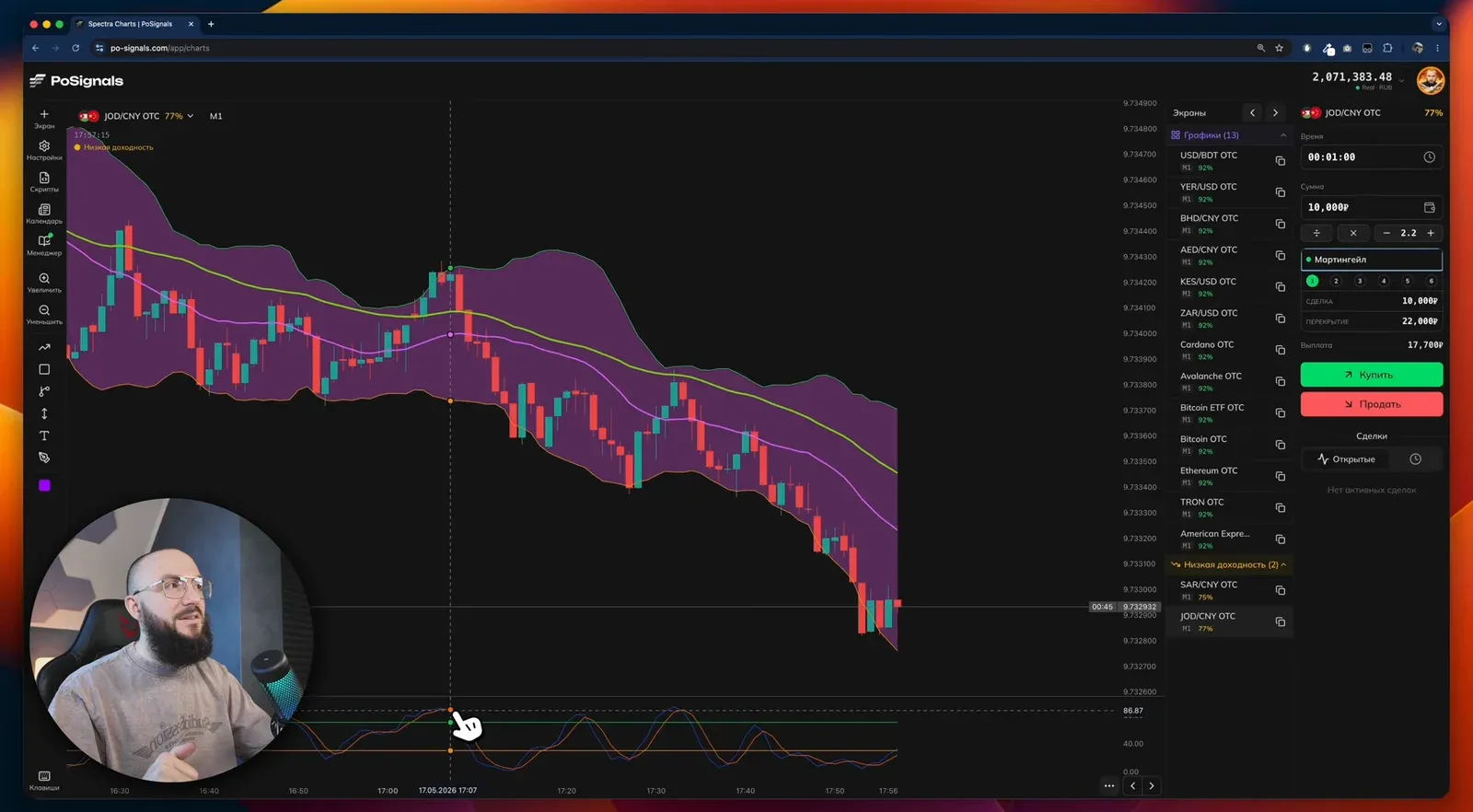
Task: Open JOD/CNY OTC asset dropdown on chart
Action: 136,116
